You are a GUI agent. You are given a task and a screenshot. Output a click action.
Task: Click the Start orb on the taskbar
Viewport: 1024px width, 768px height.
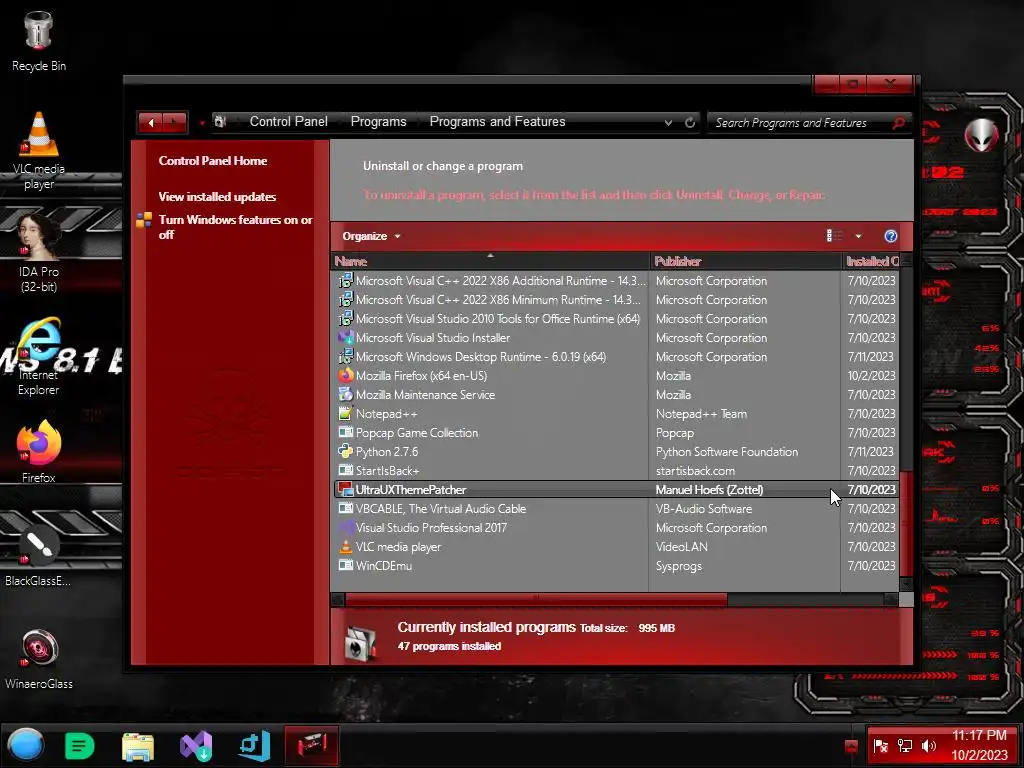(x=25, y=745)
